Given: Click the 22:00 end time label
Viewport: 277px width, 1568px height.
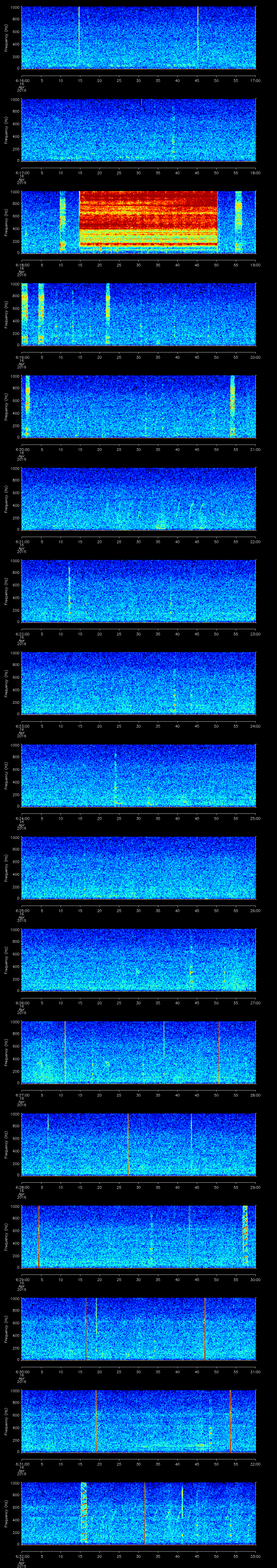Looking at the screenshot, I should pos(256,542).
